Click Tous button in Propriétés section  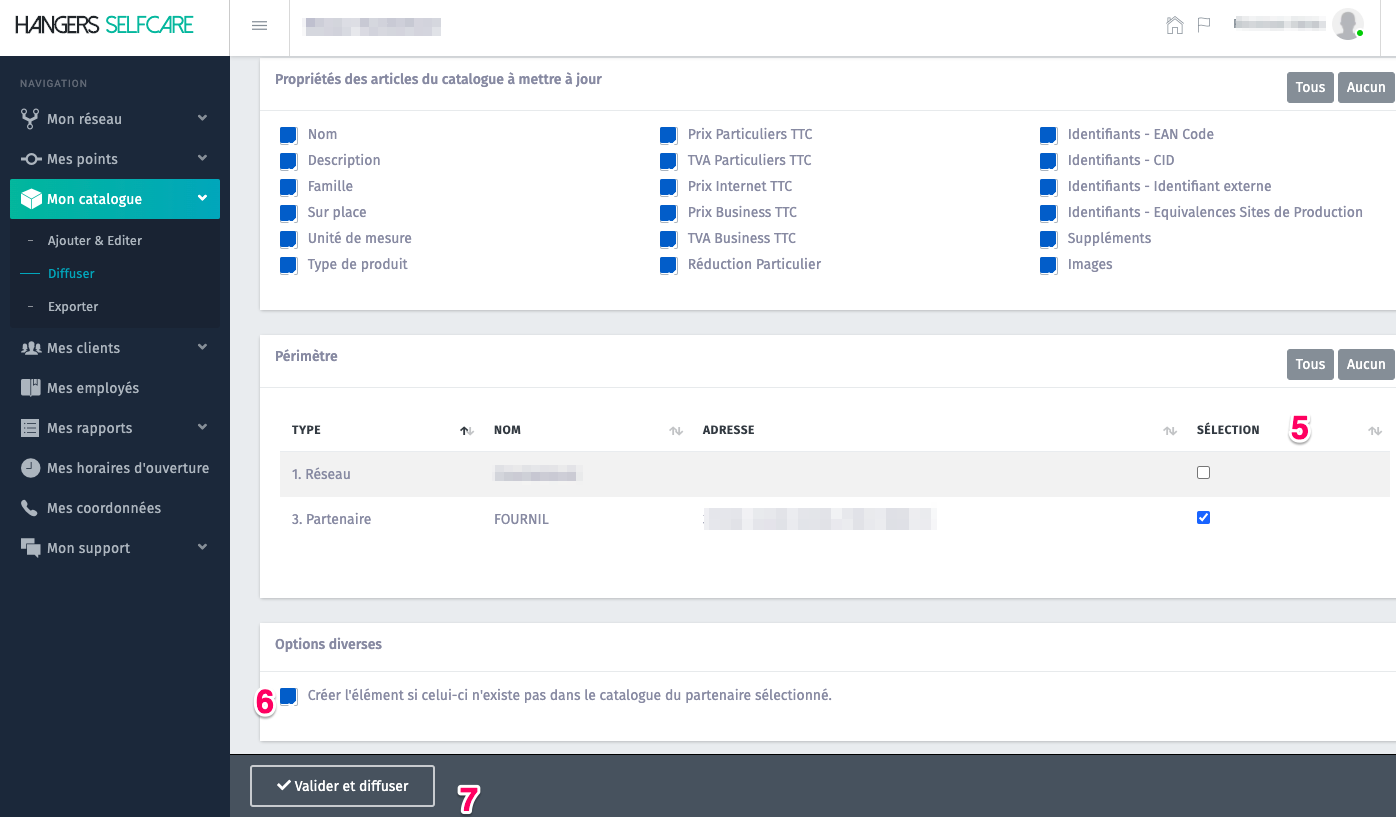(x=1310, y=87)
